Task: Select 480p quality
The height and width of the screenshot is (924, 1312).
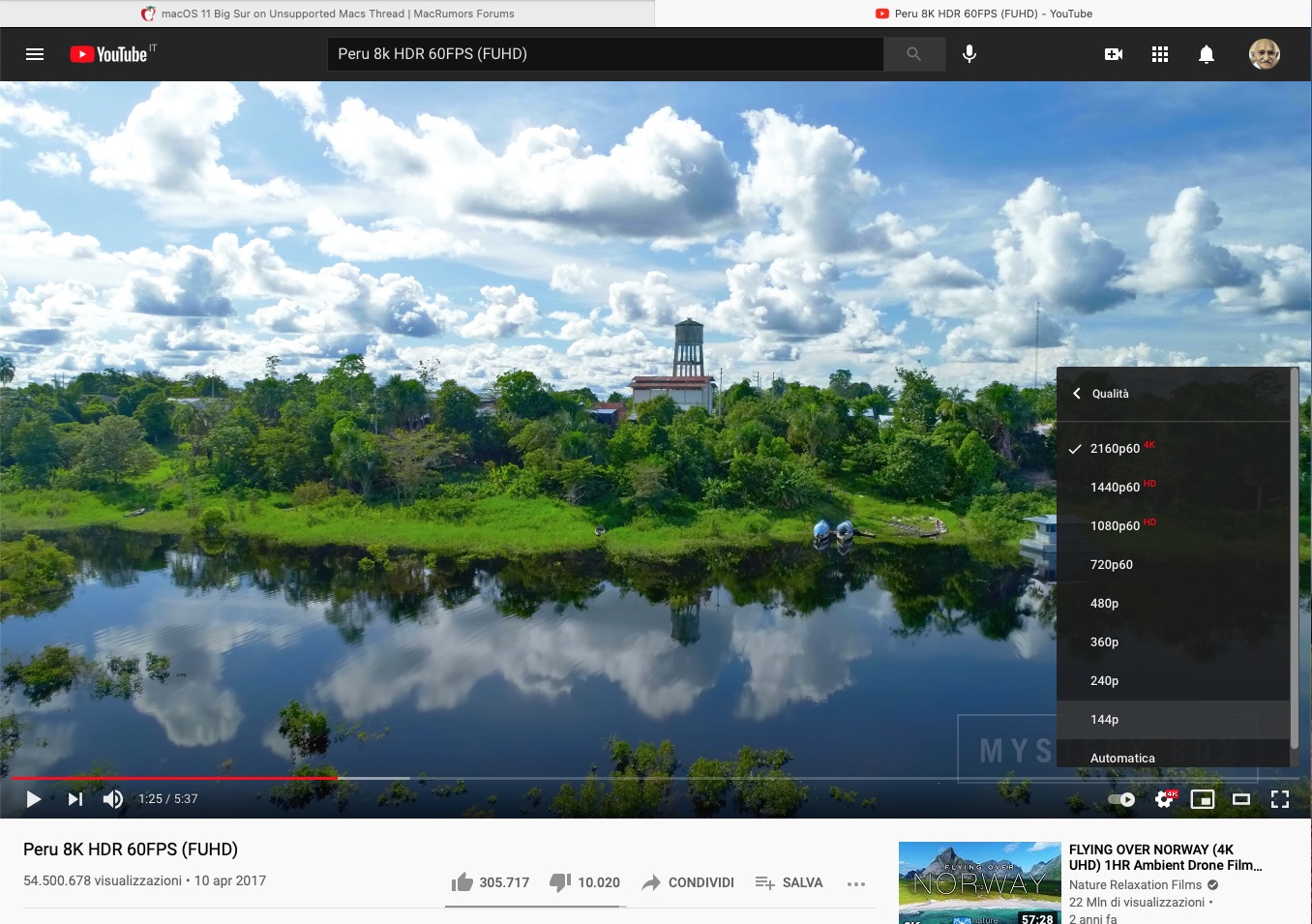Action: coord(1173,603)
